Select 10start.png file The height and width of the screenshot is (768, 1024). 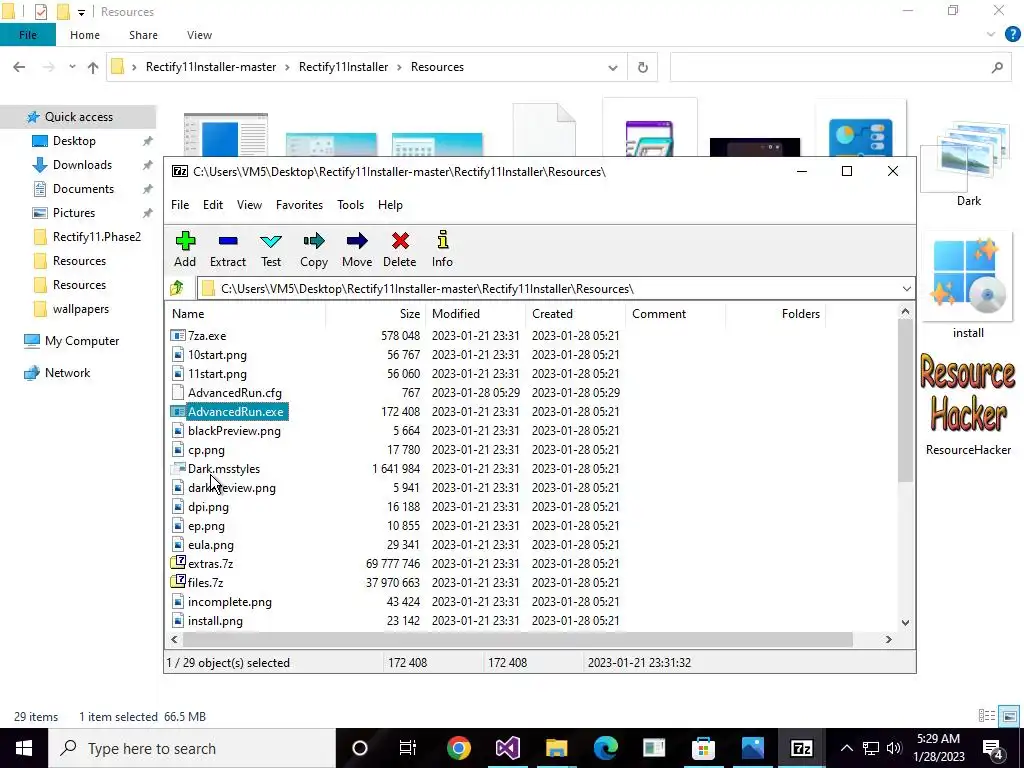pyautogui.click(x=217, y=355)
